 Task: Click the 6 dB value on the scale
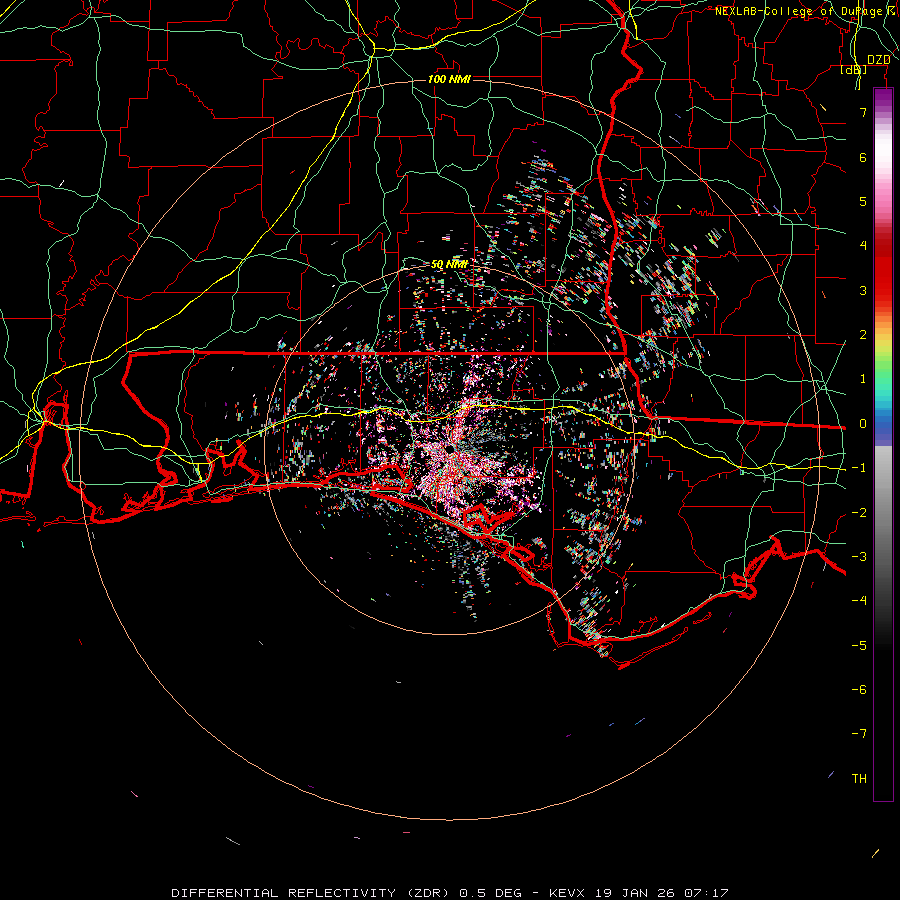click(863, 157)
